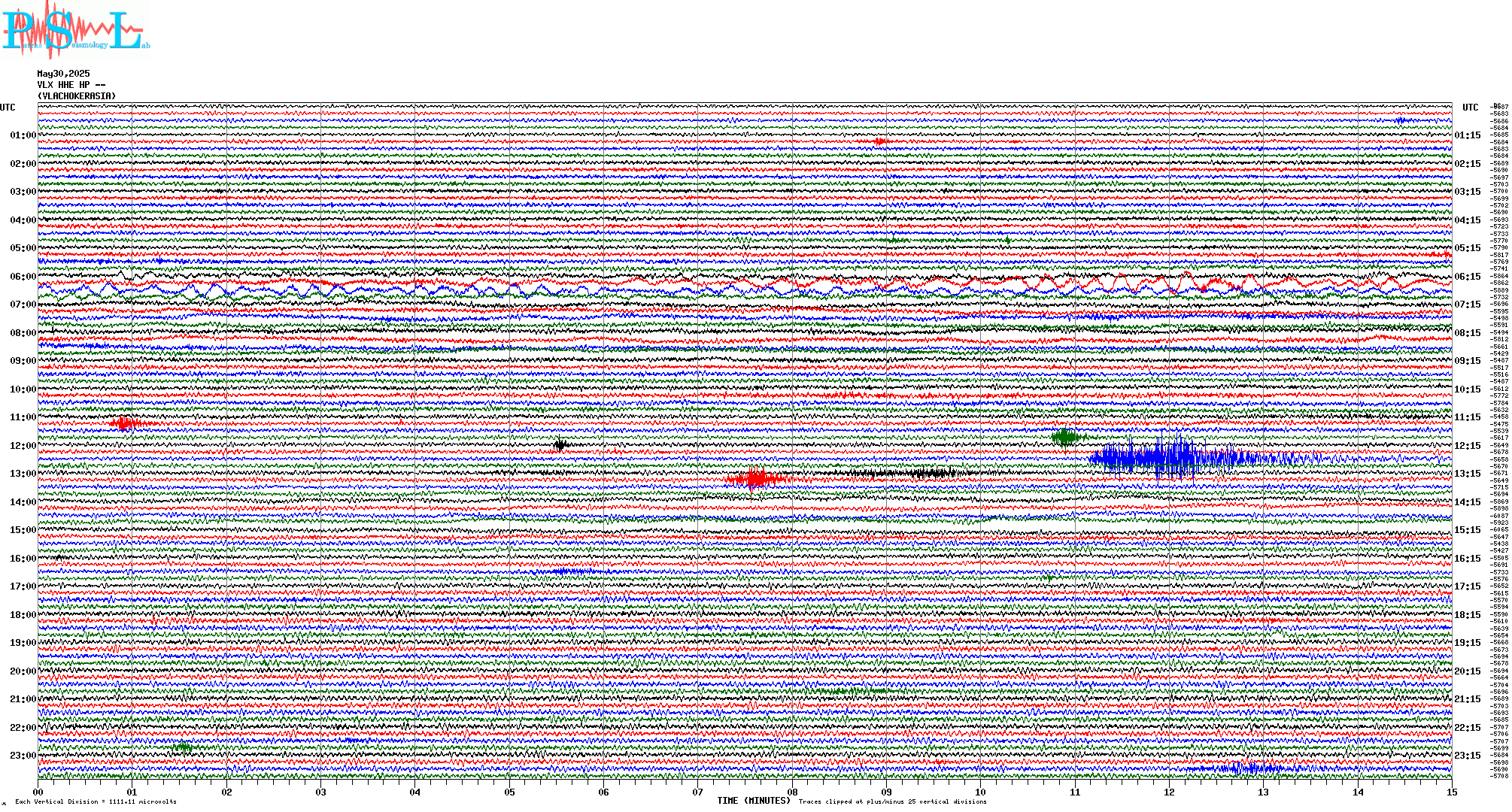Click the TIME (MINUTES) axis label
The image size is (1512, 812).
click(754, 801)
